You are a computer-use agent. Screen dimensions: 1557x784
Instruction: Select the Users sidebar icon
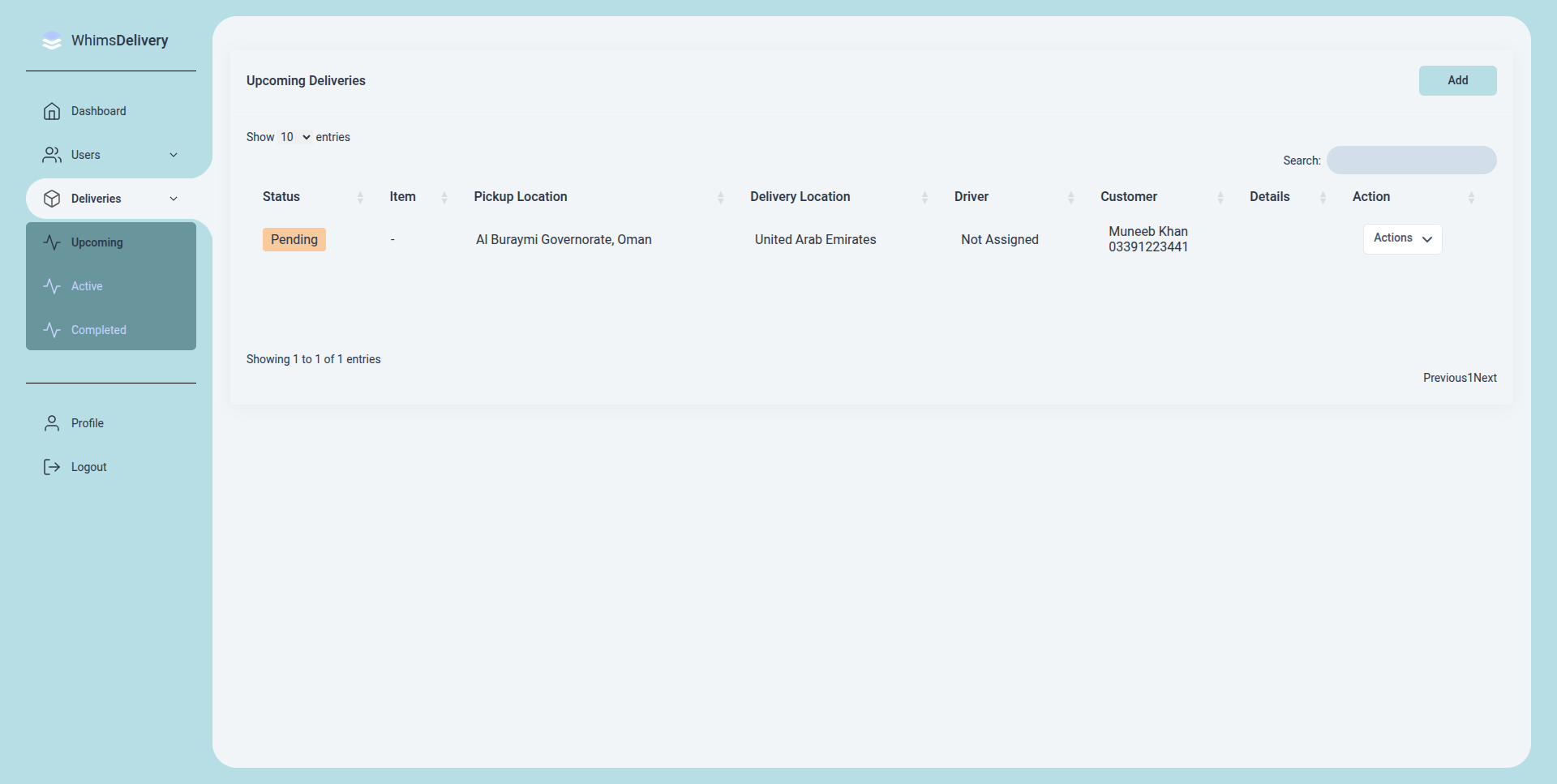point(52,155)
